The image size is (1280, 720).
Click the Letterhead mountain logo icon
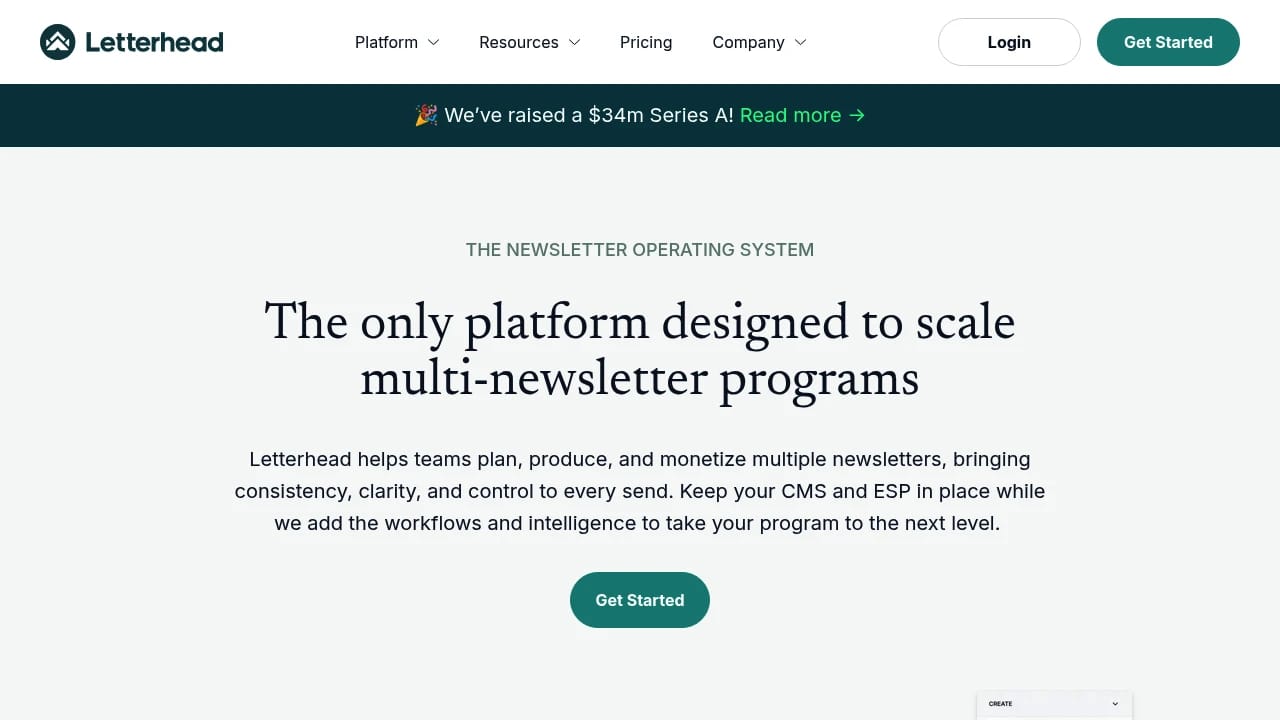[57, 42]
